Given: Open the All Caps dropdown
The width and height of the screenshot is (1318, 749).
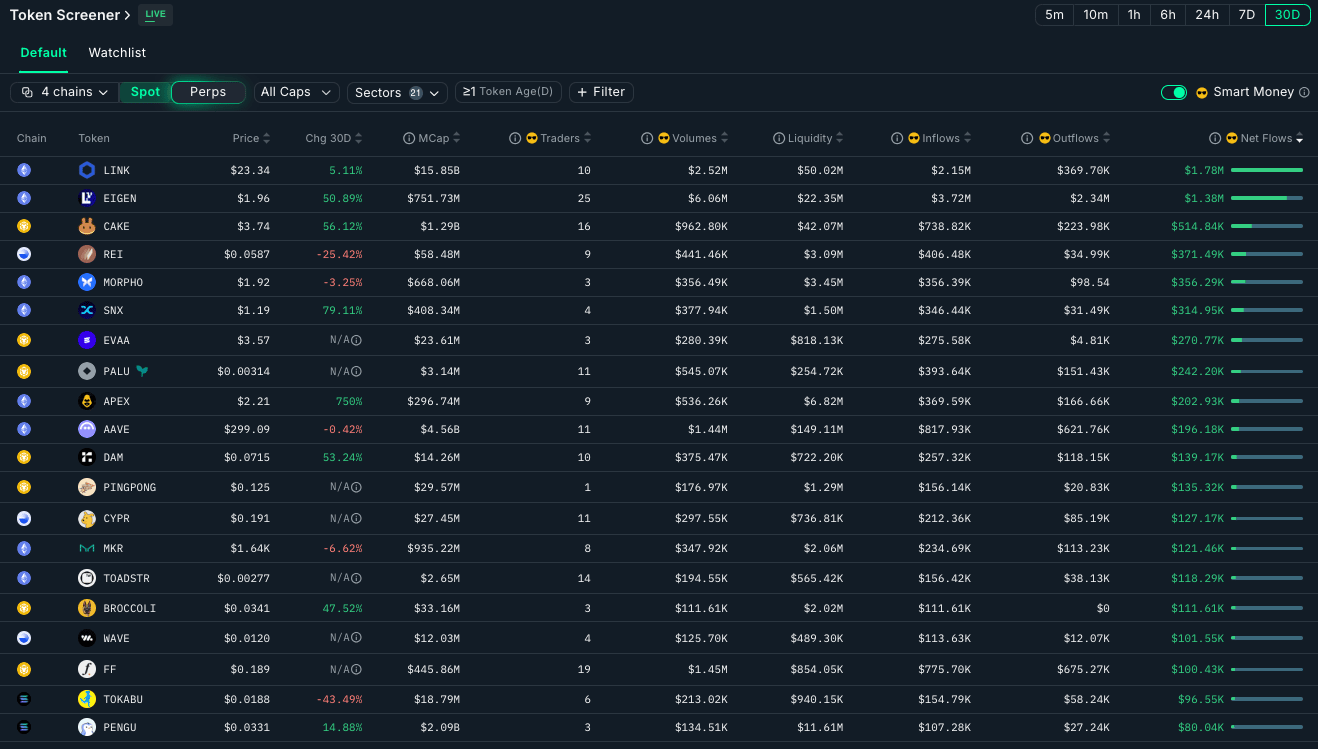Looking at the screenshot, I should coord(296,92).
